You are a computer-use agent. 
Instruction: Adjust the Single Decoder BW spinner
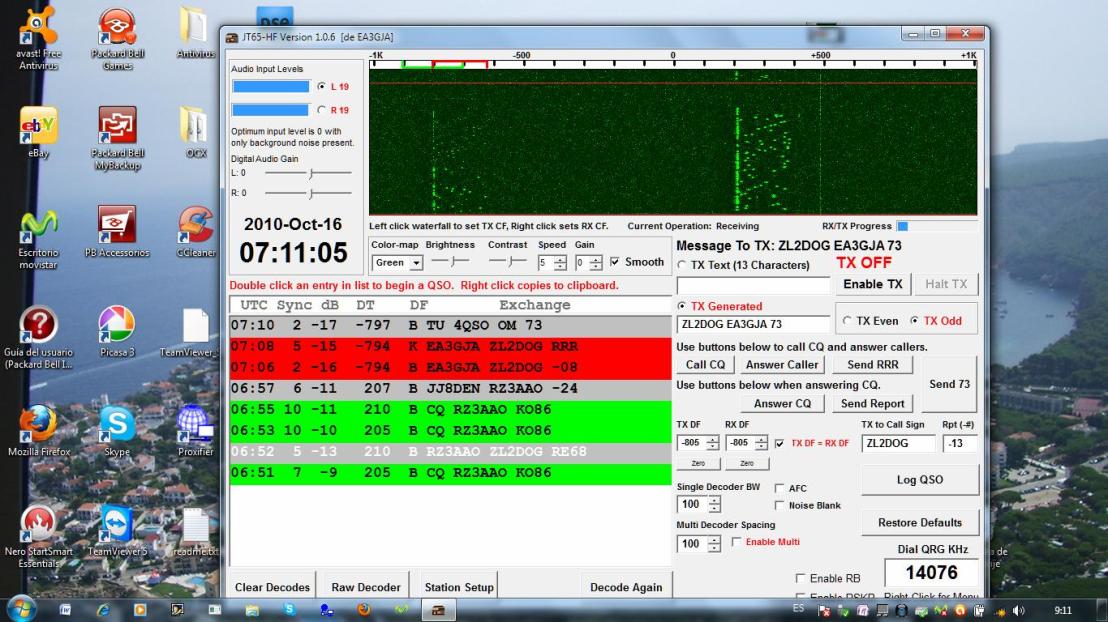[714, 505]
